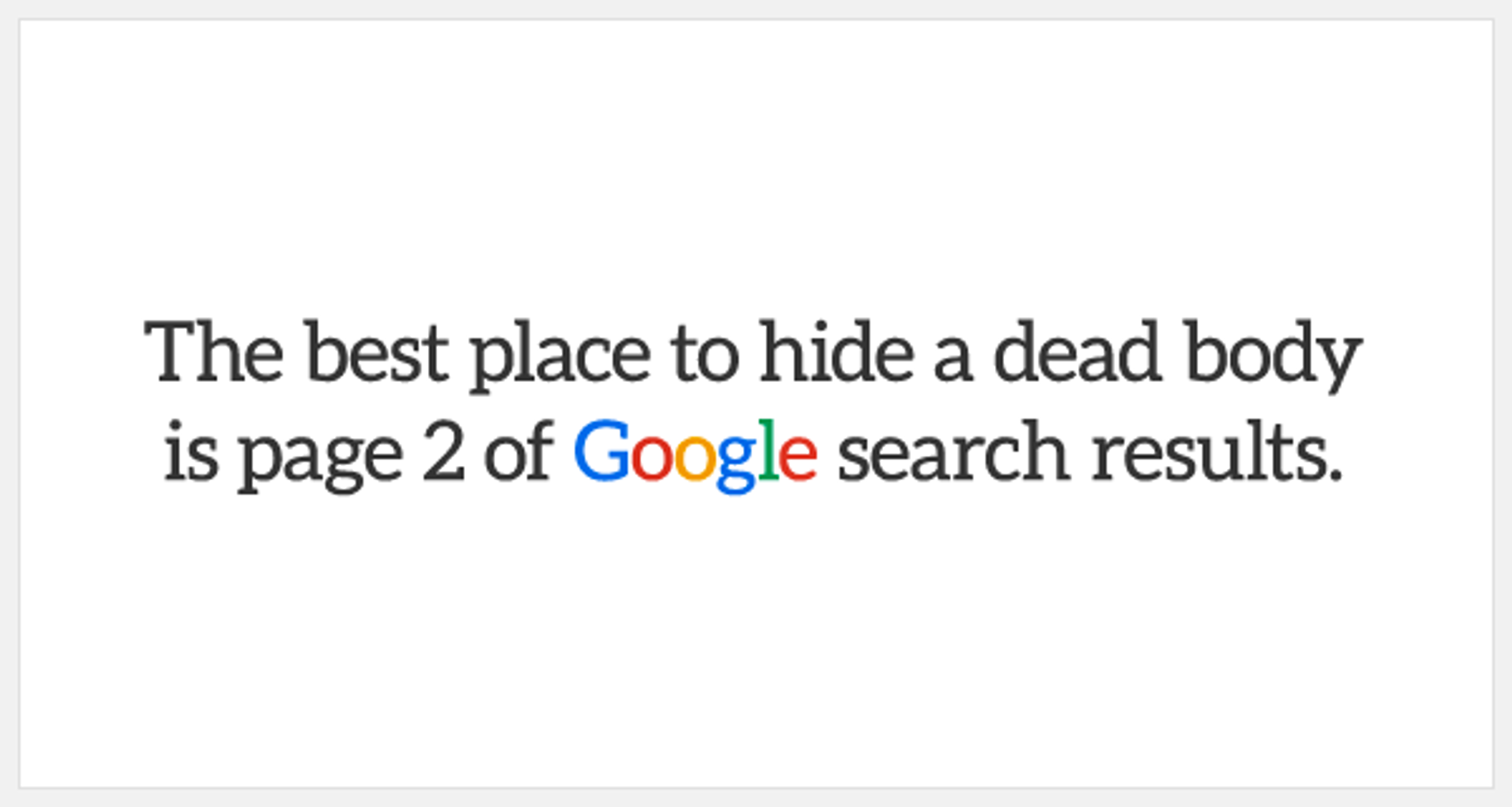Click the numeral "2" in the quote
Screen dimensions: 1512x807
pos(443,450)
